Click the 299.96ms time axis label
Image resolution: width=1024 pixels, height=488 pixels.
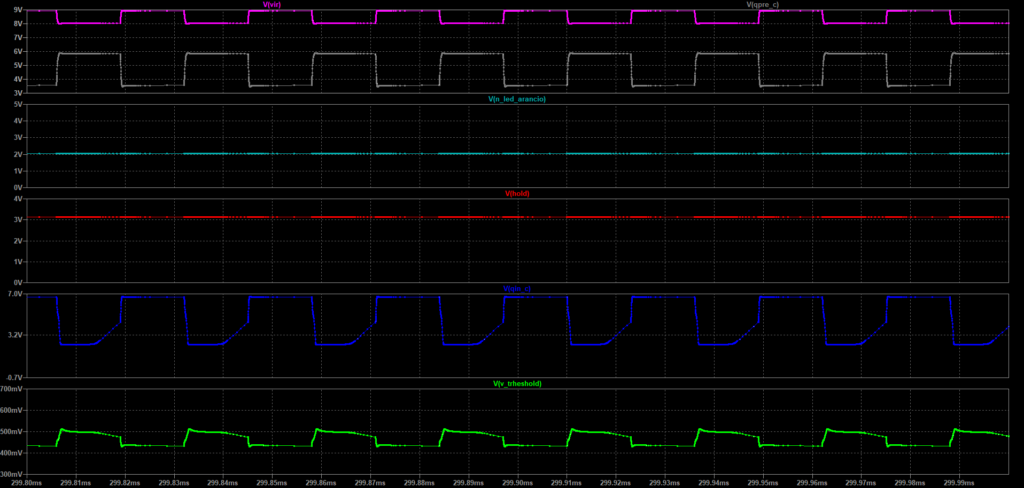[812, 483]
